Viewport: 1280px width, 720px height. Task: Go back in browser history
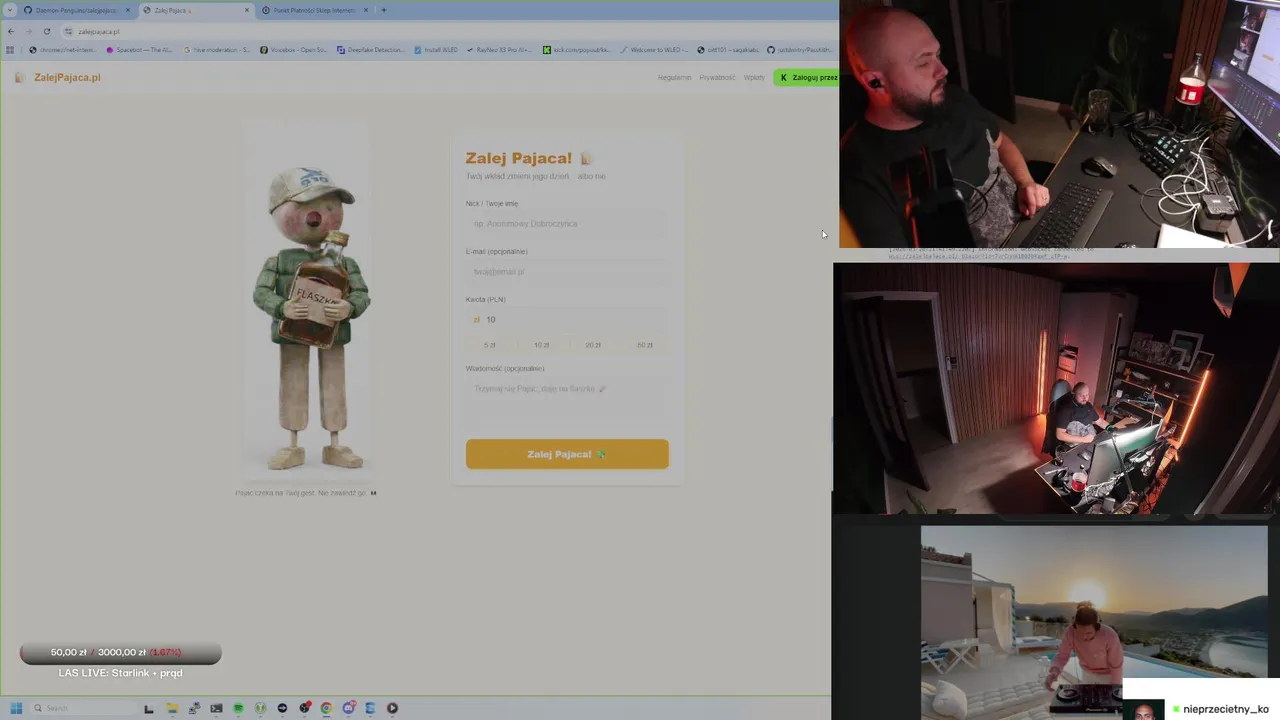coord(10,31)
